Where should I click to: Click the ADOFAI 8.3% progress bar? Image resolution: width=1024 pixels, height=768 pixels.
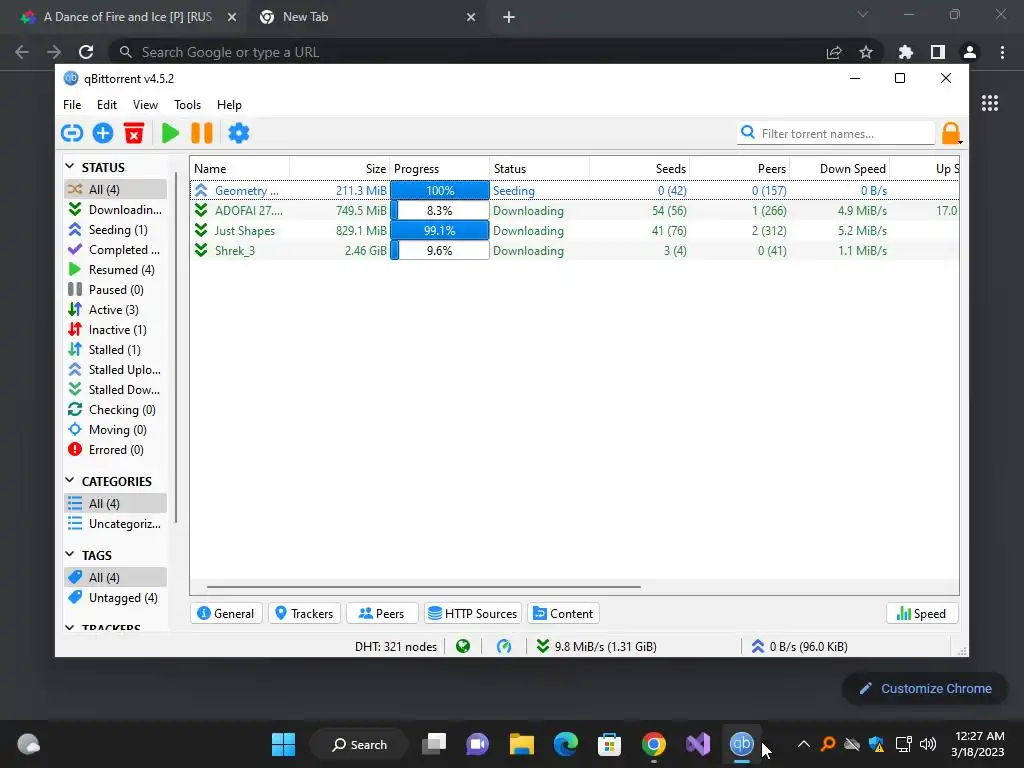coord(440,210)
